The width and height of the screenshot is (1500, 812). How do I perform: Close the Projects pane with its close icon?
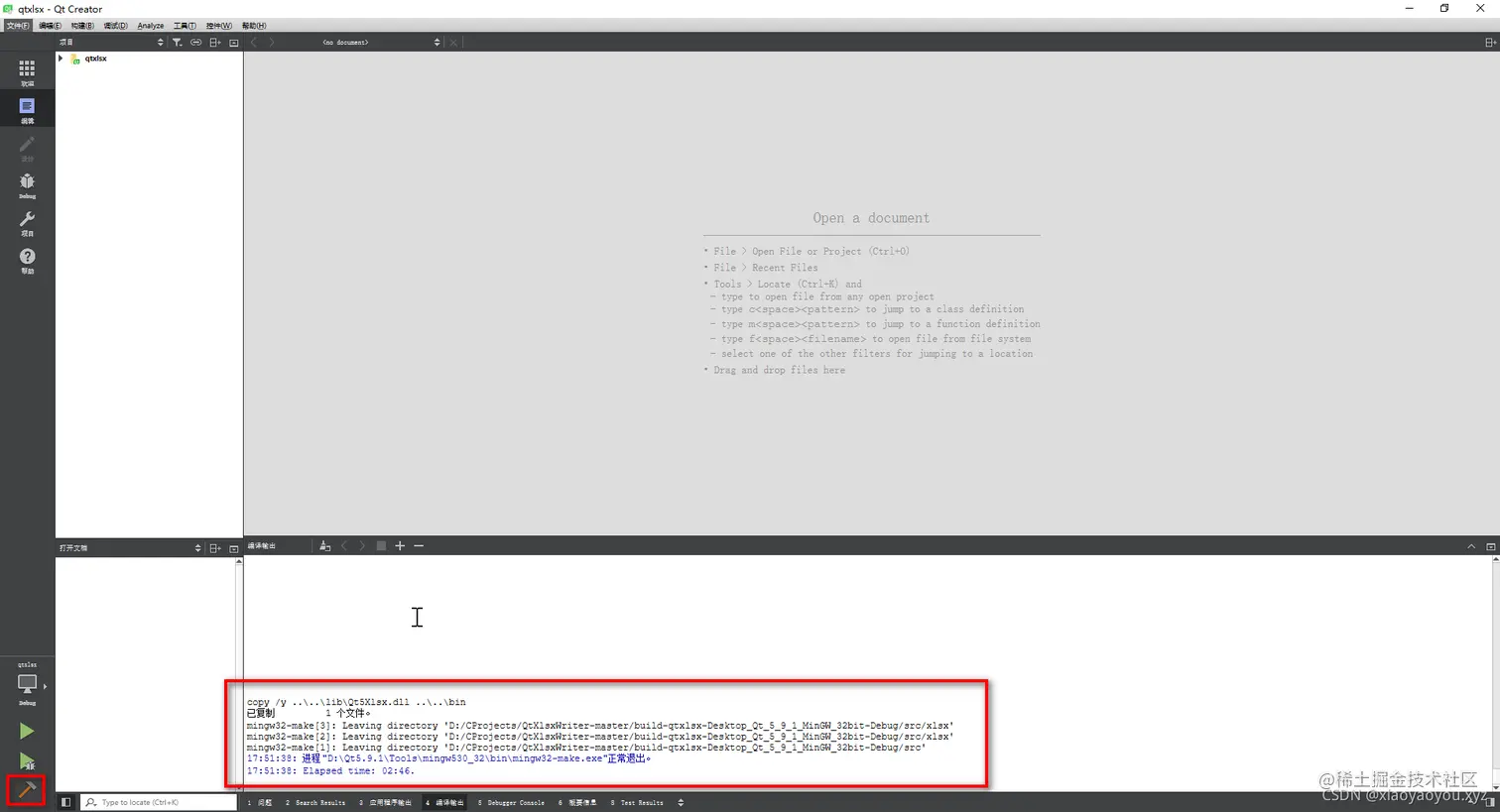tap(234, 43)
